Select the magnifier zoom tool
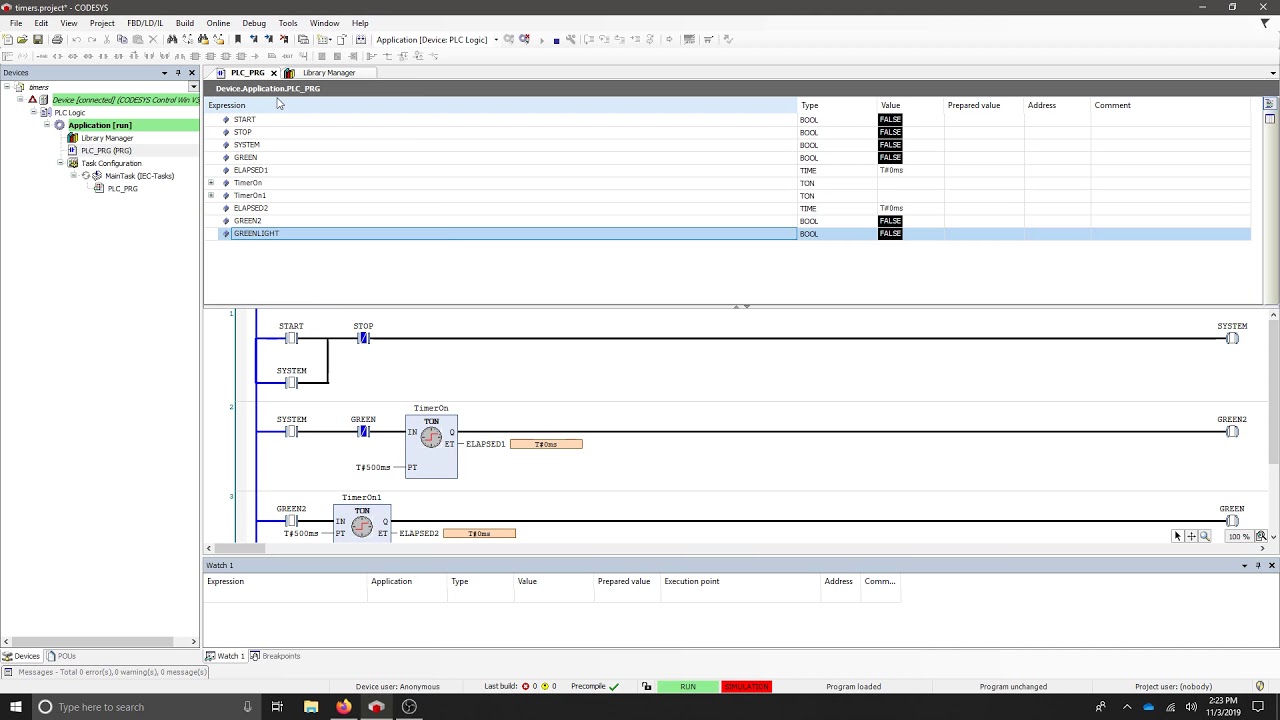Image resolution: width=1280 pixels, height=720 pixels. [x=1204, y=536]
